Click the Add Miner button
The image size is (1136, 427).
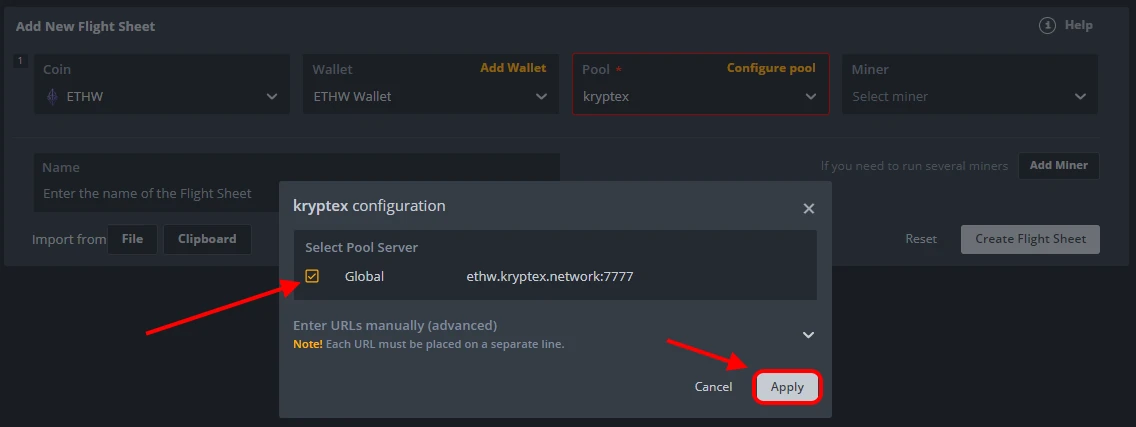click(1058, 165)
